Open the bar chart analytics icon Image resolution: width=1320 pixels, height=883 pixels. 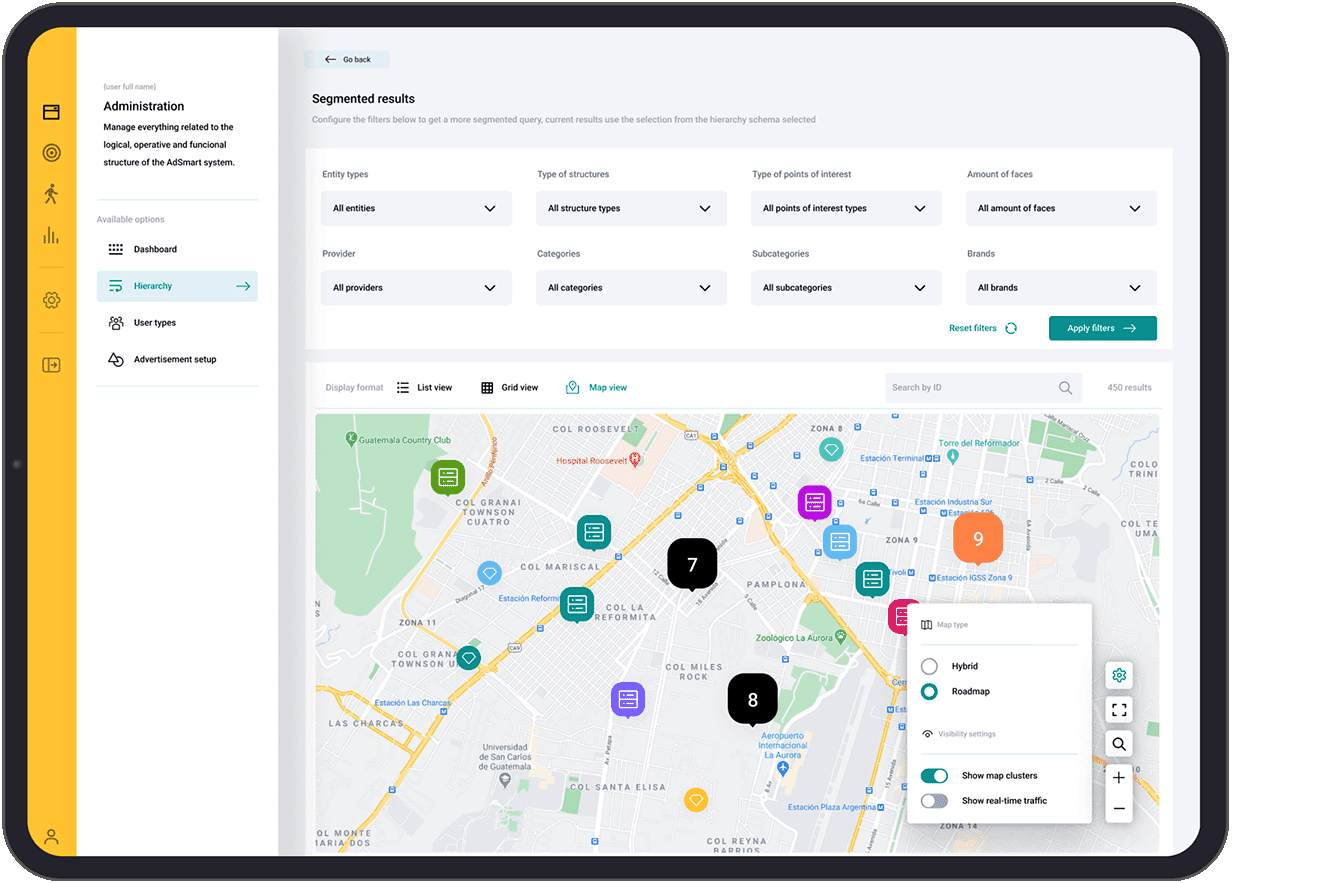click(52, 236)
